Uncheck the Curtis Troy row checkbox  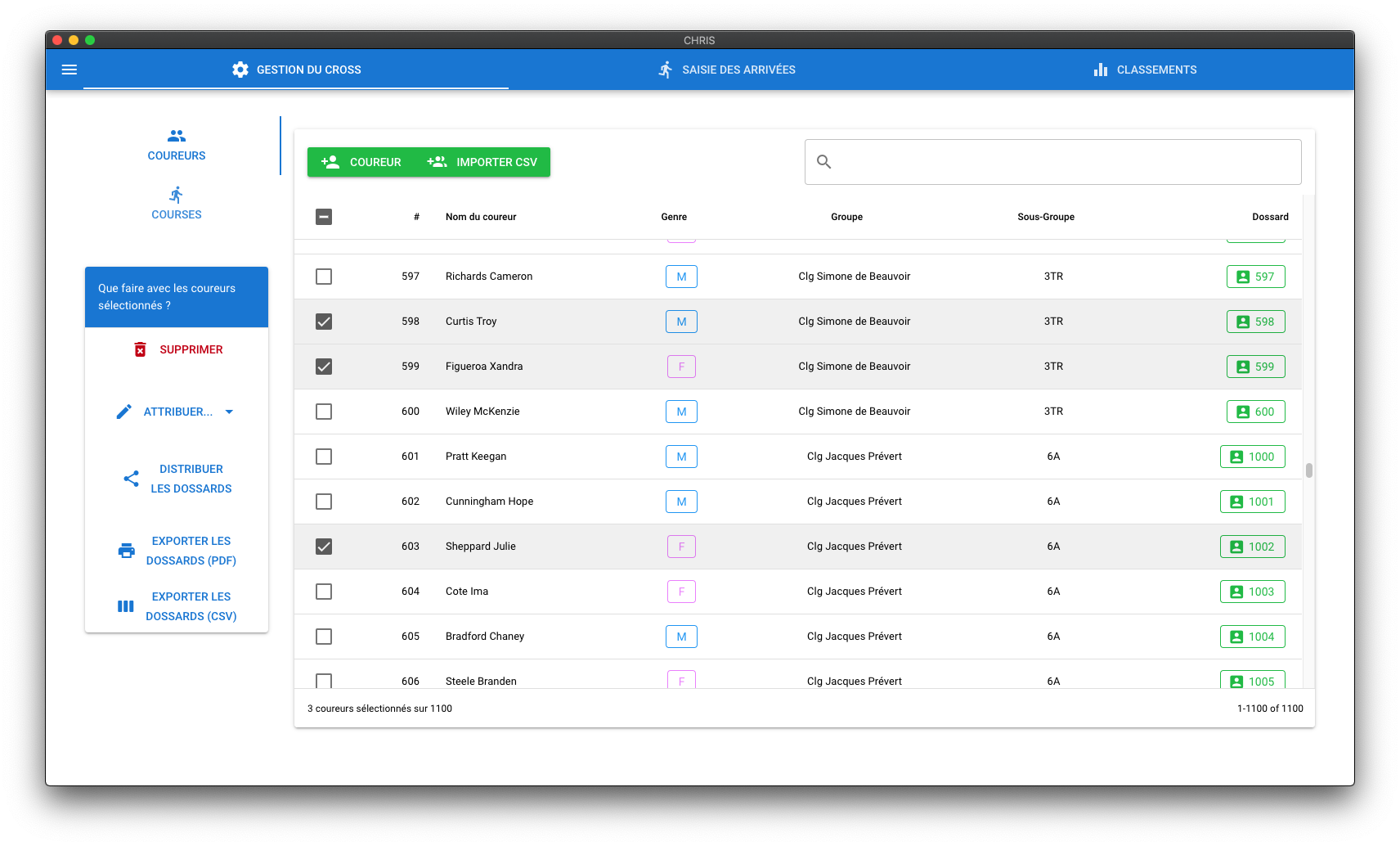[324, 322]
